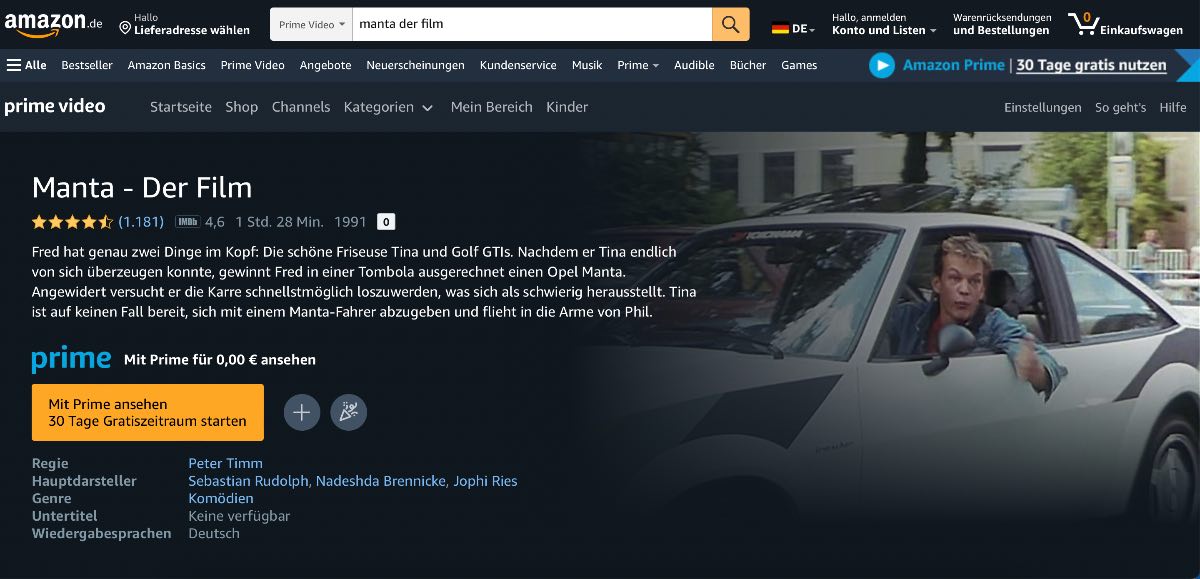Go to the Mein Bereich tab

(492, 107)
